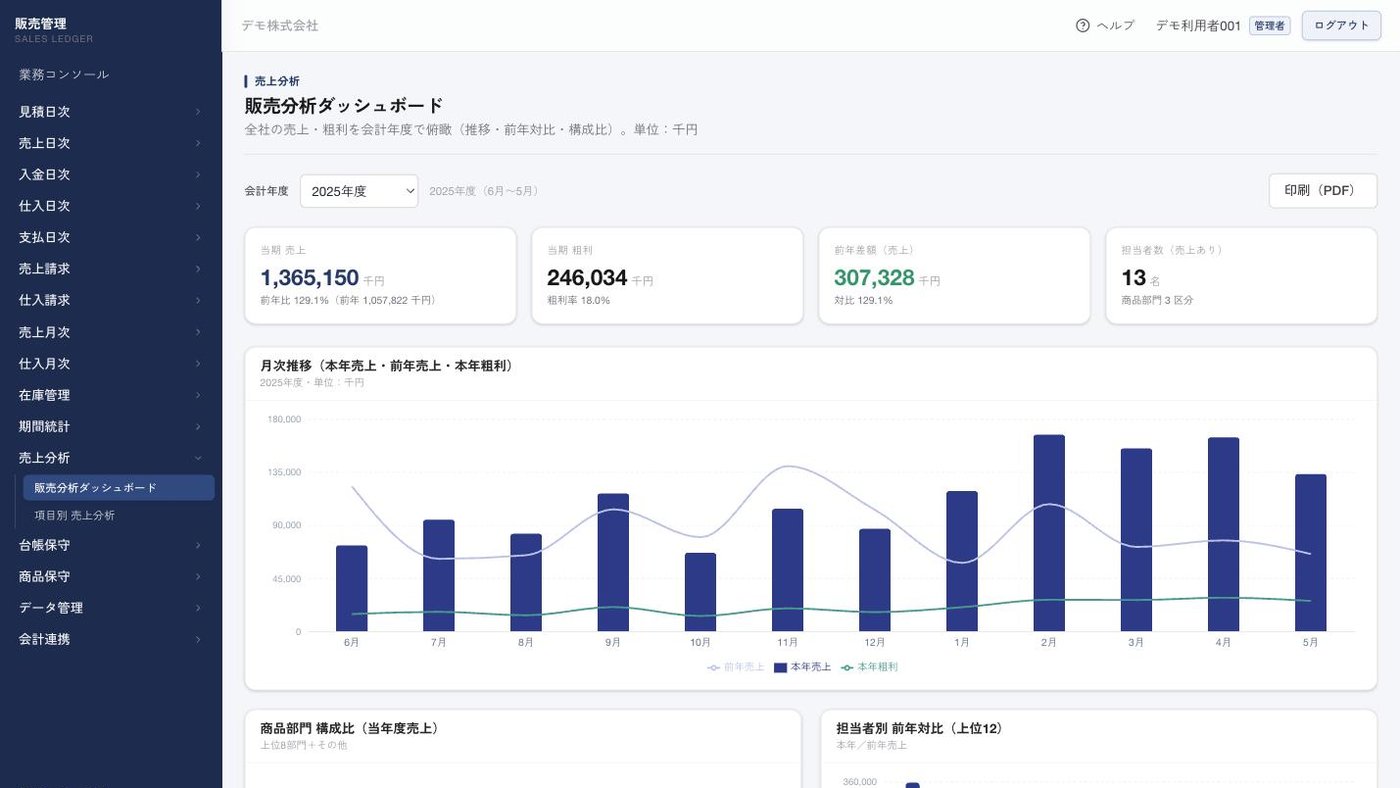Open the ヘルプ link
This screenshot has height=788, width=1400.
pos(1115,26)
